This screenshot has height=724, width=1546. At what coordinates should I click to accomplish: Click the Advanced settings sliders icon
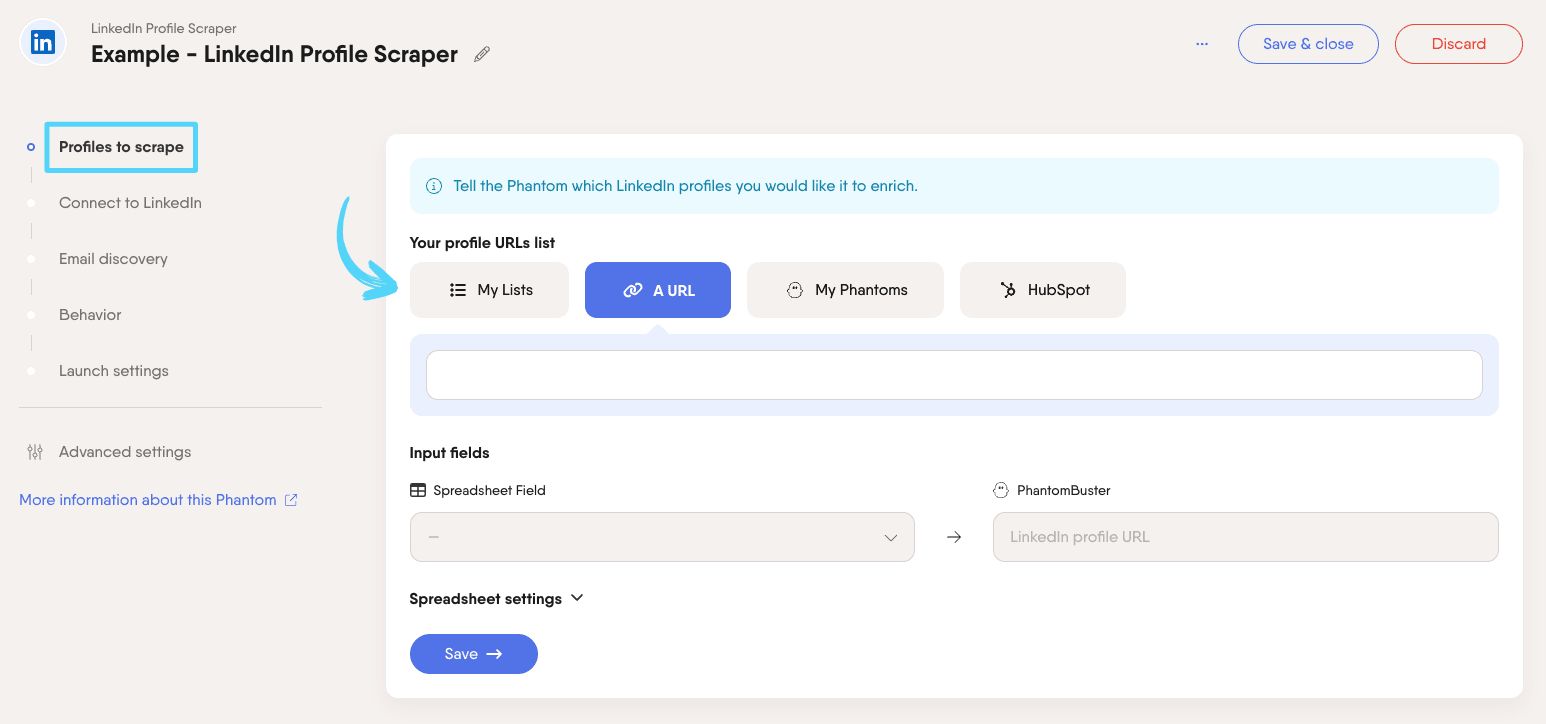[x=35, y=452]
